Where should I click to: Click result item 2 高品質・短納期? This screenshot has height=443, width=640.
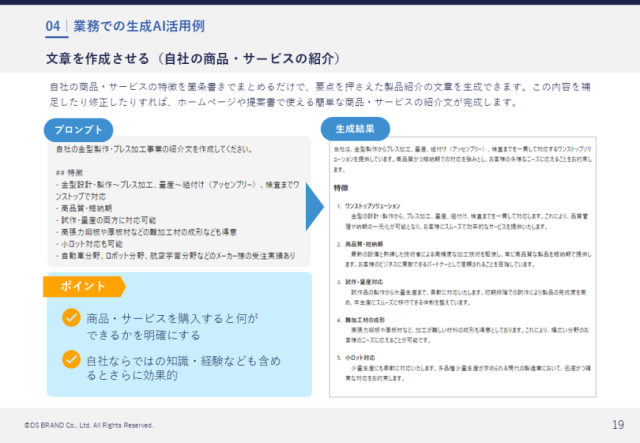(x=364, y=244)
